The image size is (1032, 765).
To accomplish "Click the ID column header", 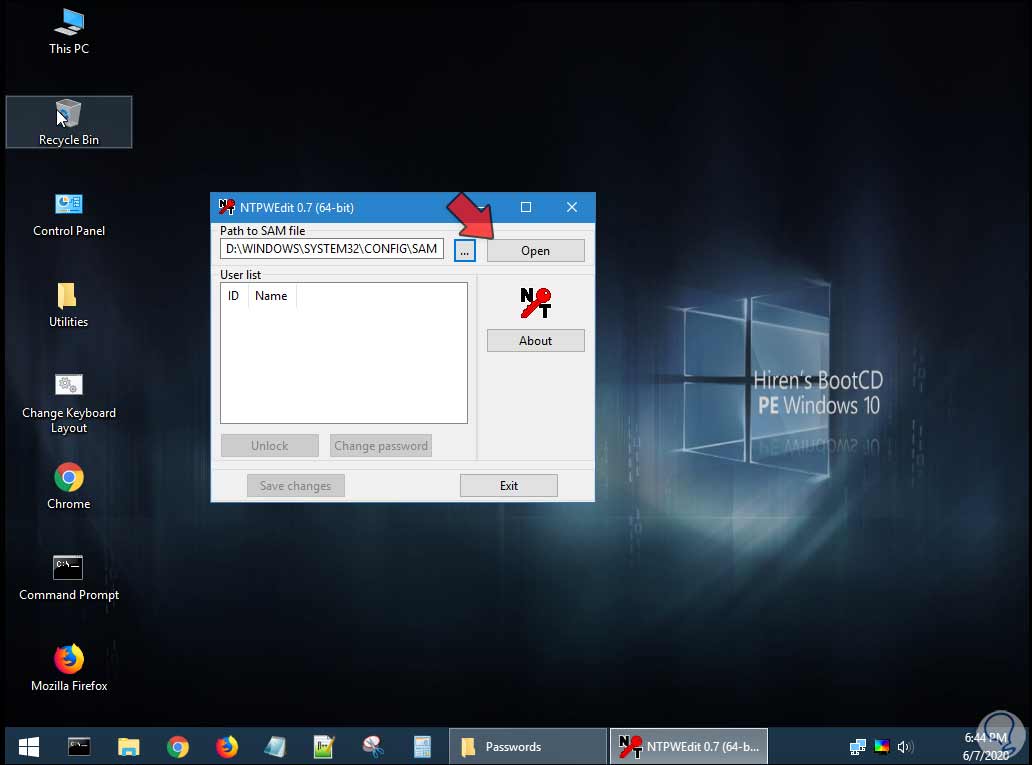I will coord(234,296).
